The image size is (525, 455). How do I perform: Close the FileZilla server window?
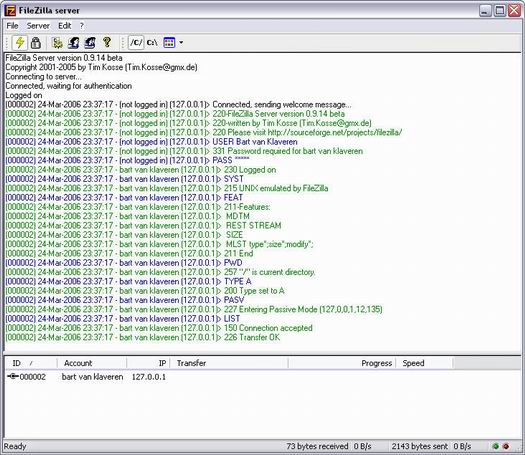pyautogui.click(x=514, y=11)
